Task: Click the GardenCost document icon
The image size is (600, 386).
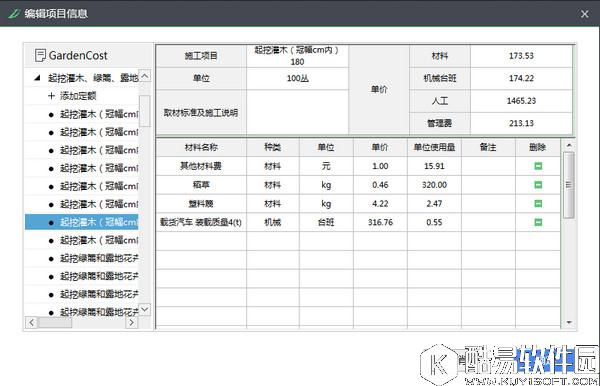Action: click(x=40, y=55)
